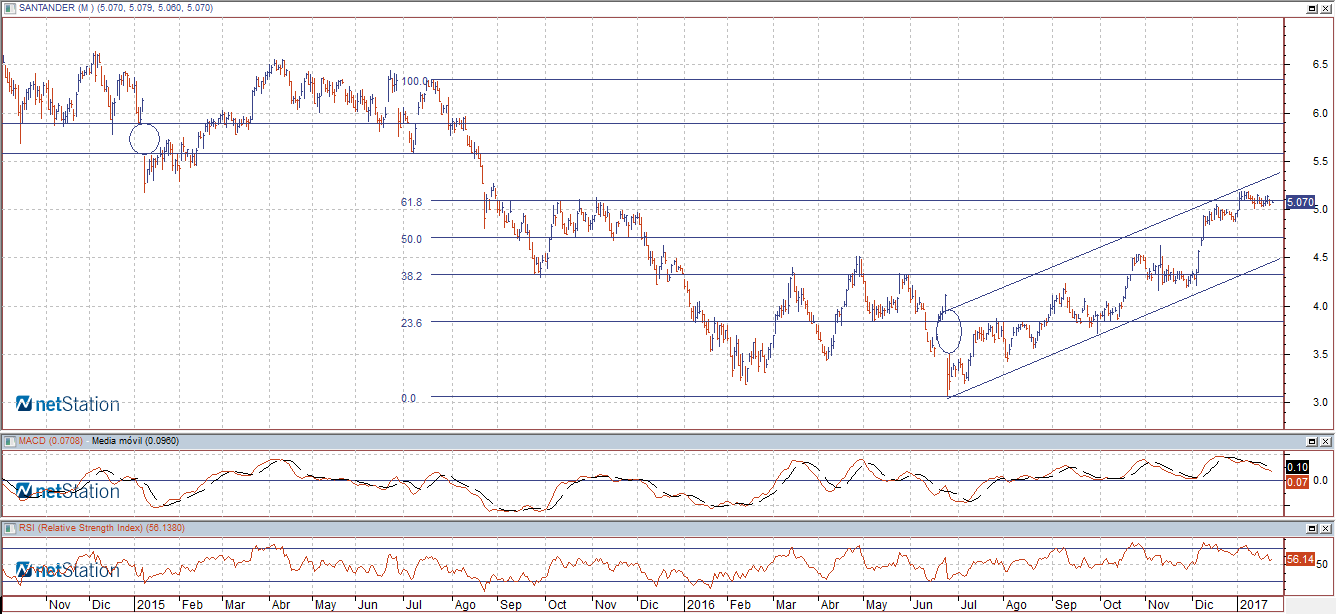Close the RSI indicator panel
The image size is (1336, 614).
(x=1325, y=528)
